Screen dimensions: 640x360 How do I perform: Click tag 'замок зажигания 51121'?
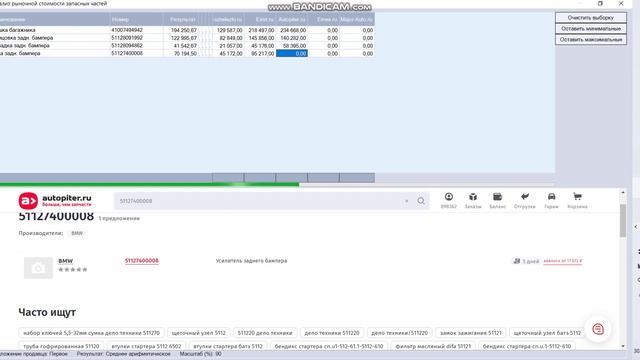tap(470, 333)
